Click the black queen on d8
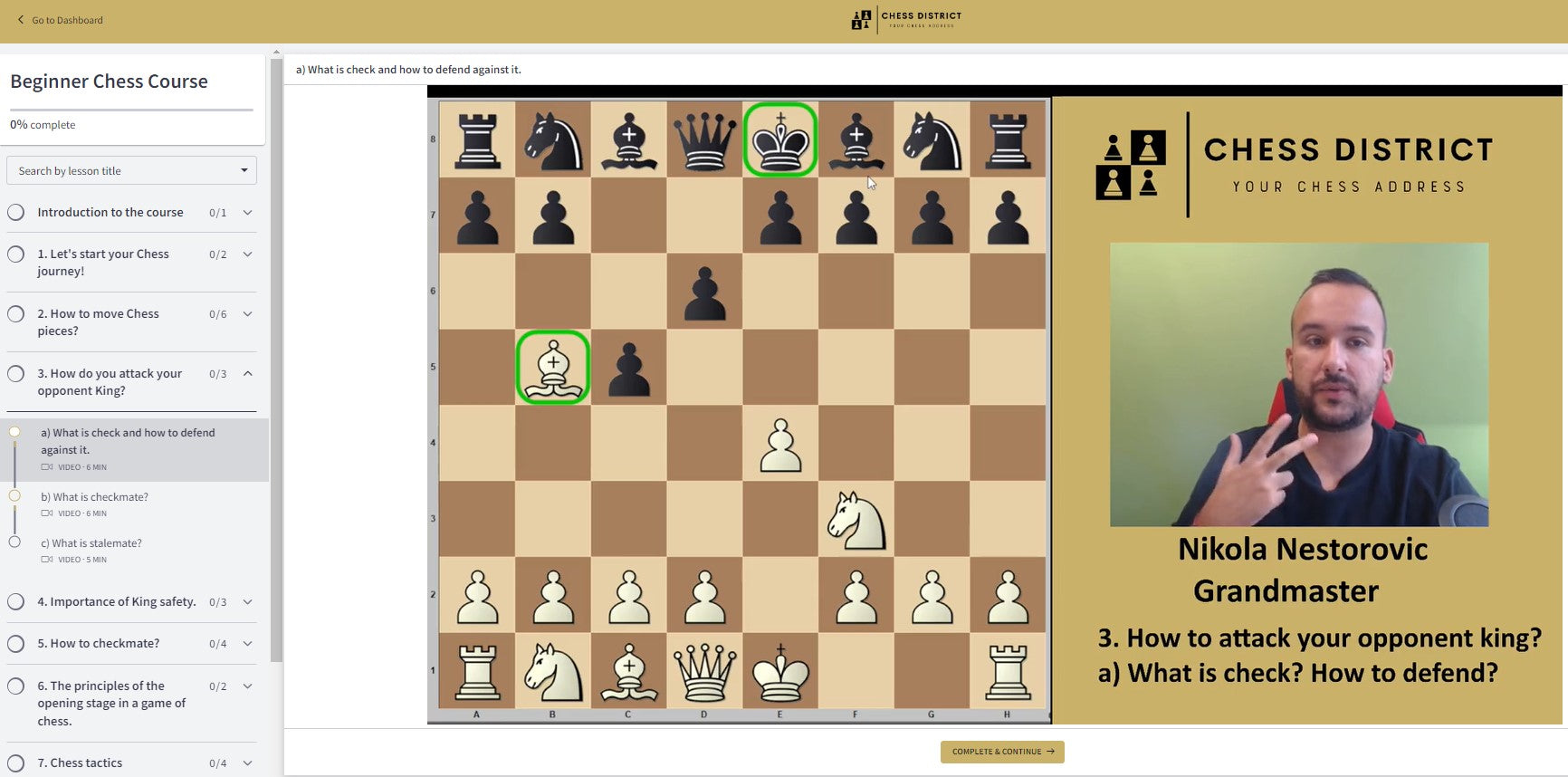 pyautogui.click(x=704, y=139)
